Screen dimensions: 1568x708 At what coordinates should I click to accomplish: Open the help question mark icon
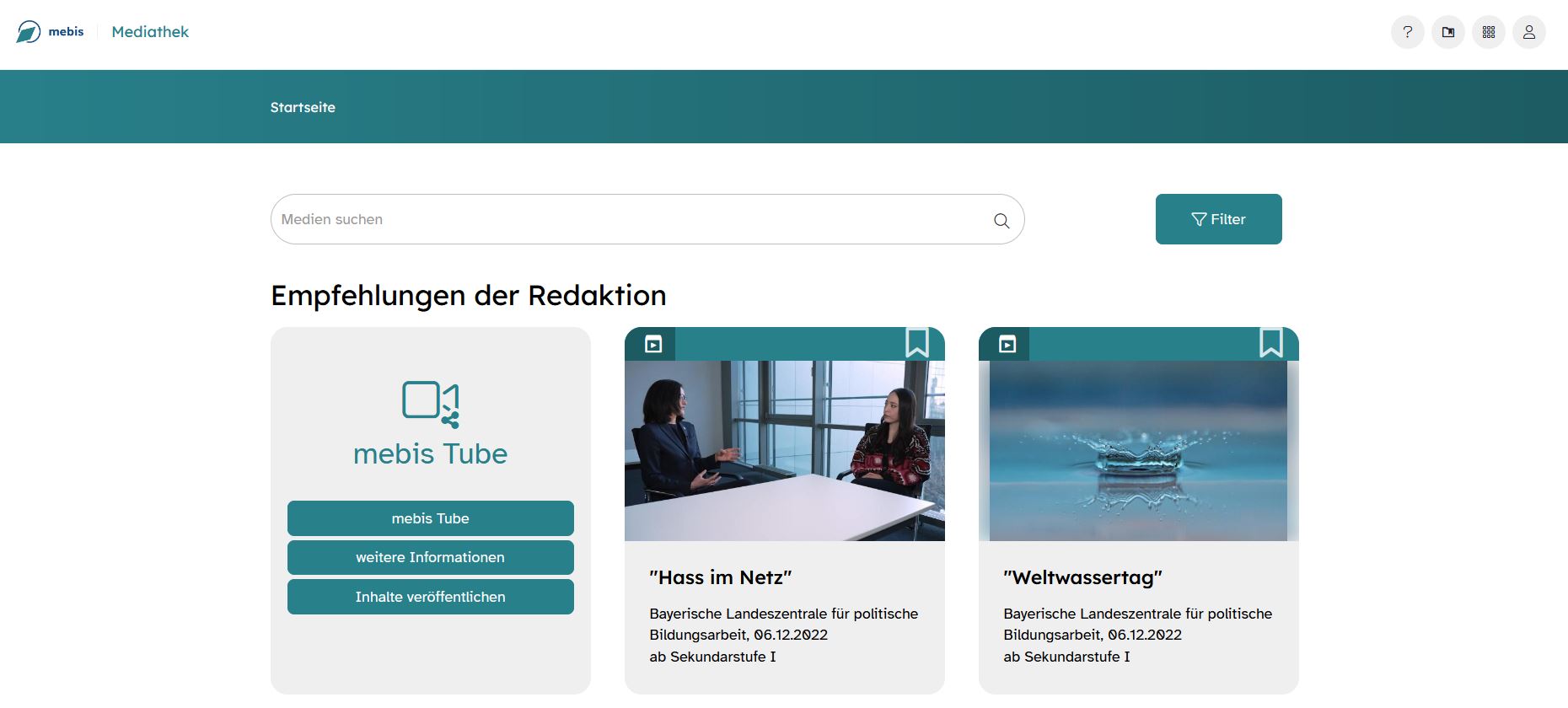coord(1407,32)
